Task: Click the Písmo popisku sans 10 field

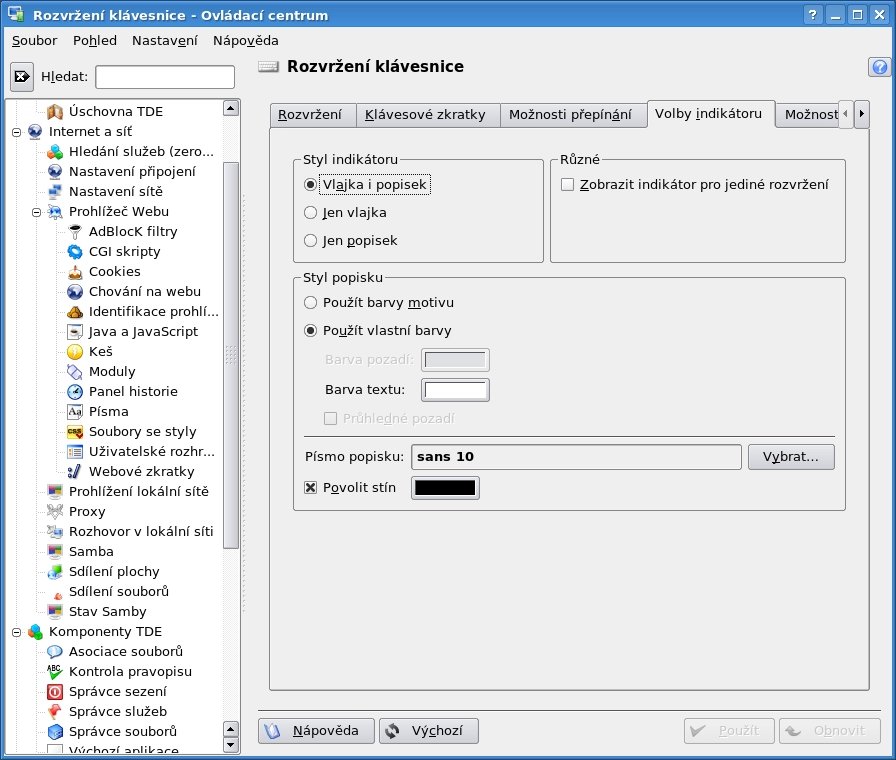Action: click(x=576, y=457)
